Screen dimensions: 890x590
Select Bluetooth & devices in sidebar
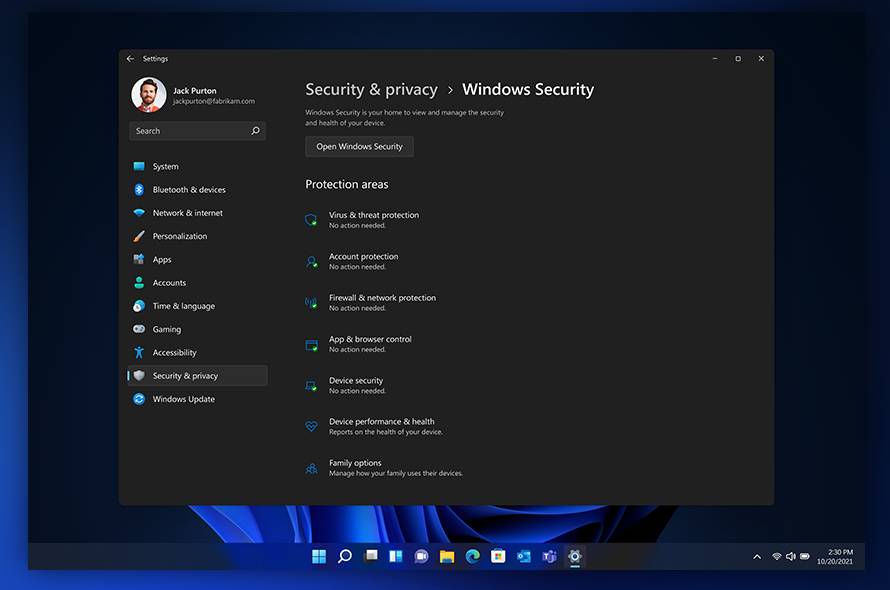tap(188, 190)
